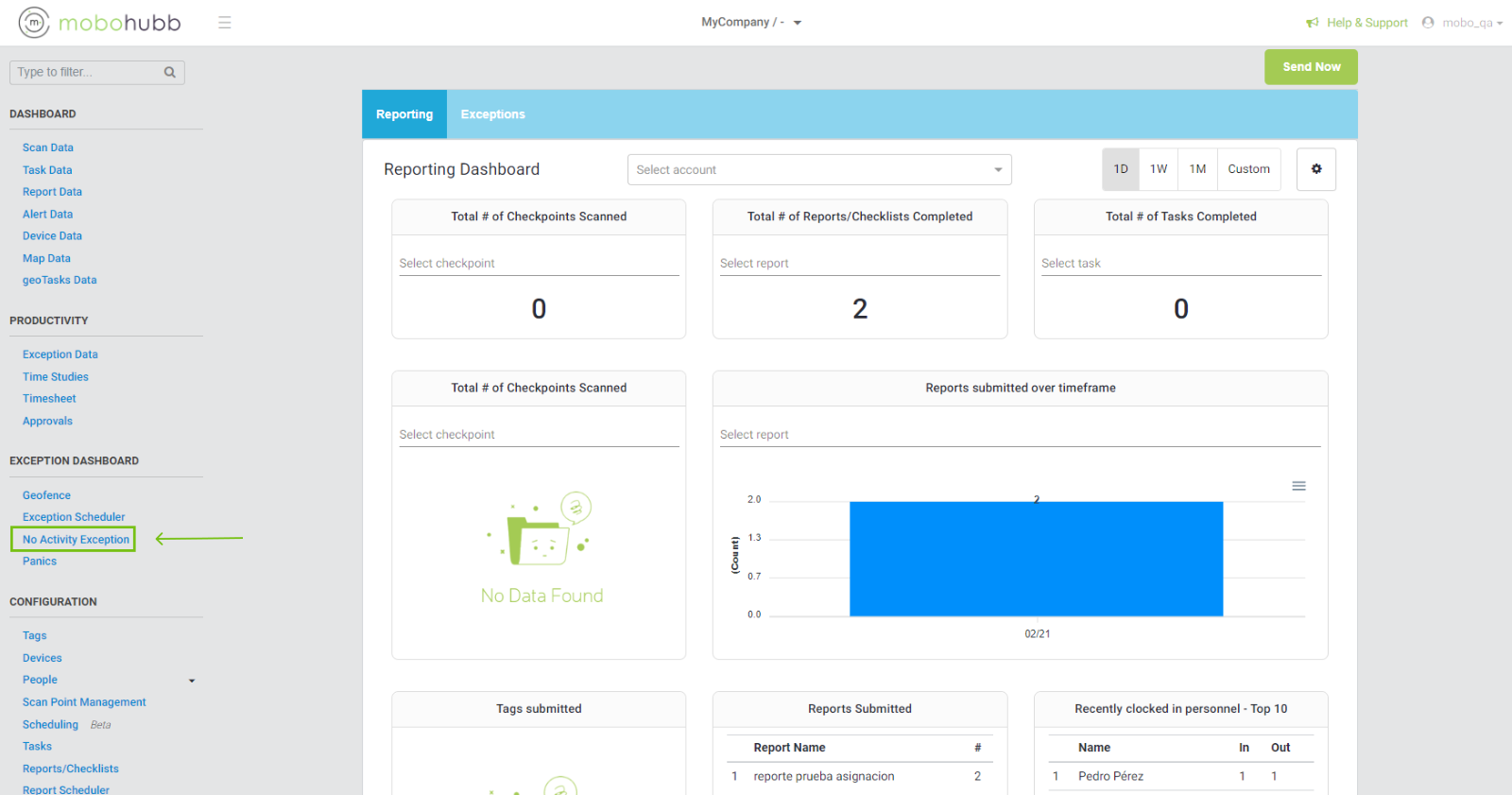Click the Type to filter input field
The width and height of the screenshot is (1512, 795).
pyautogui.click(x=87, y=73)
